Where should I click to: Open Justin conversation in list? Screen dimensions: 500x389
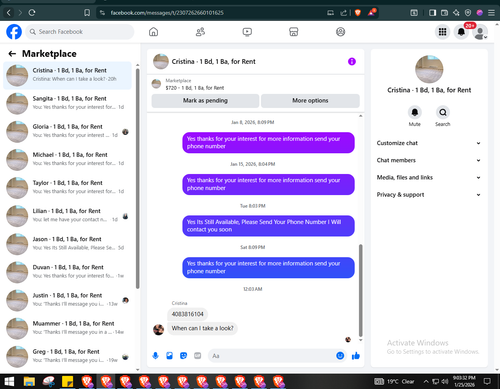67,300
